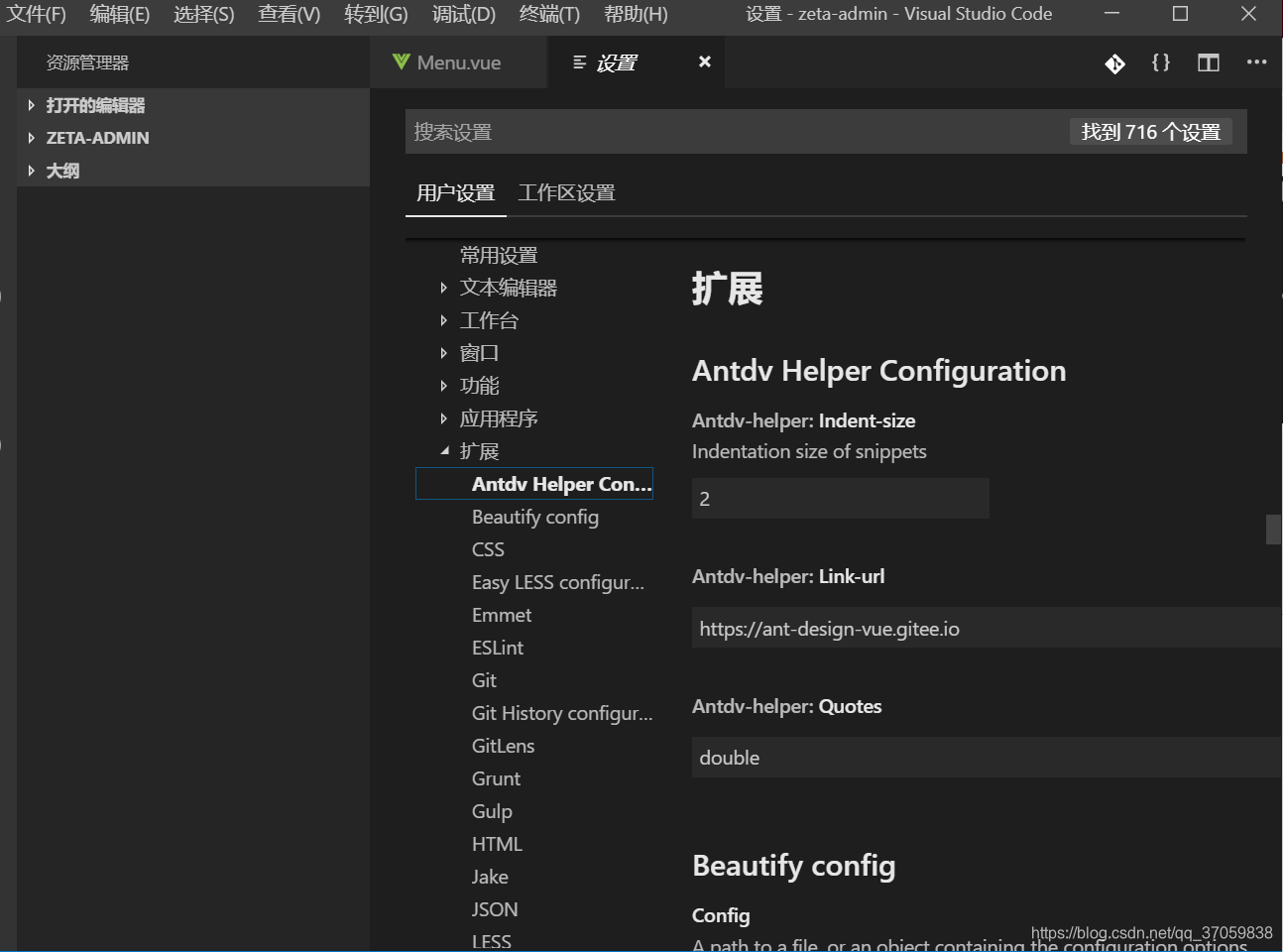The width and height of the screenshot is (1283, 952).
Task: Select ESLint in settings tree
Action: (x=498, y=648)
